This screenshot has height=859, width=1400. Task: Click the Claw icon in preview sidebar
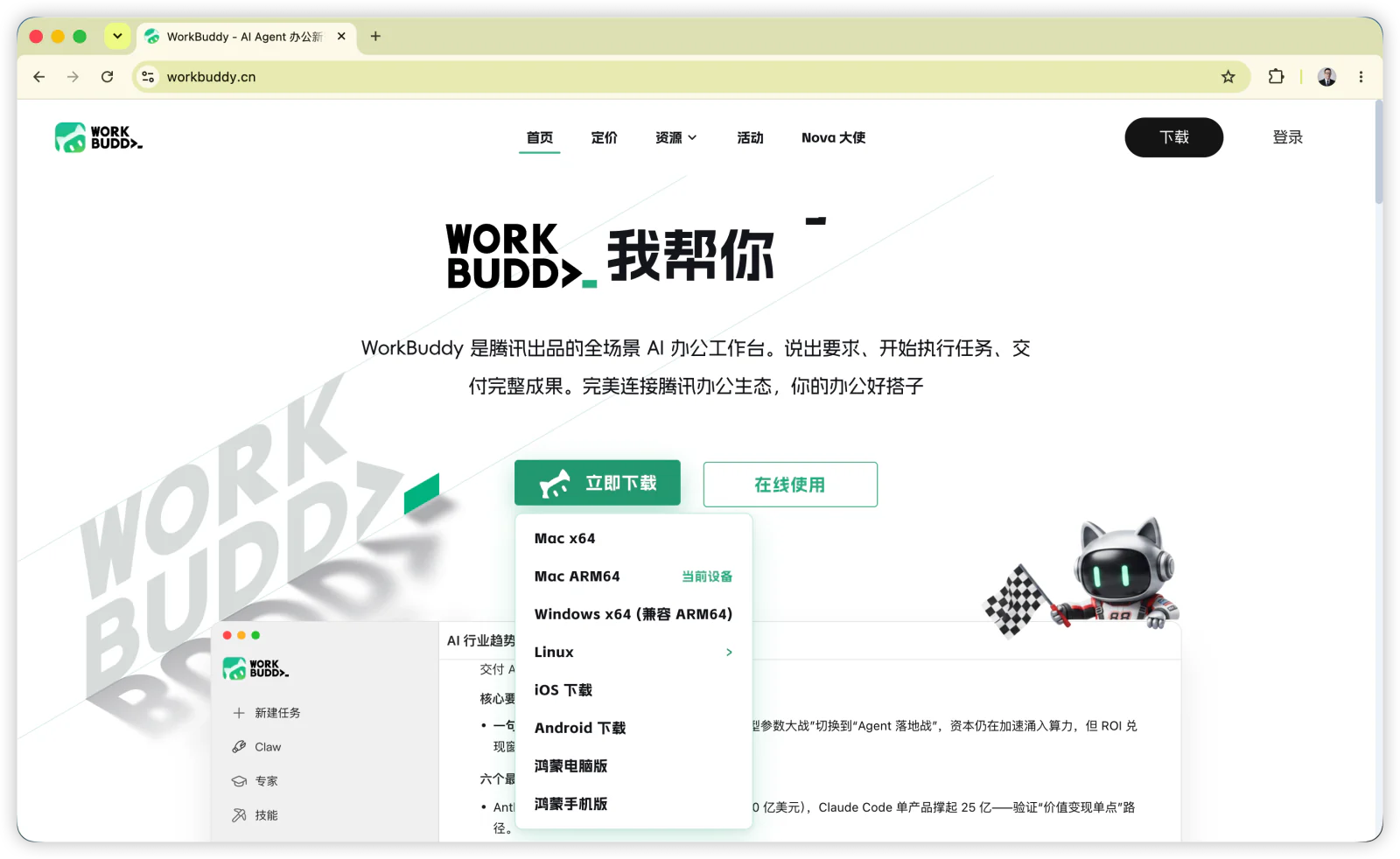click(239, 747)
